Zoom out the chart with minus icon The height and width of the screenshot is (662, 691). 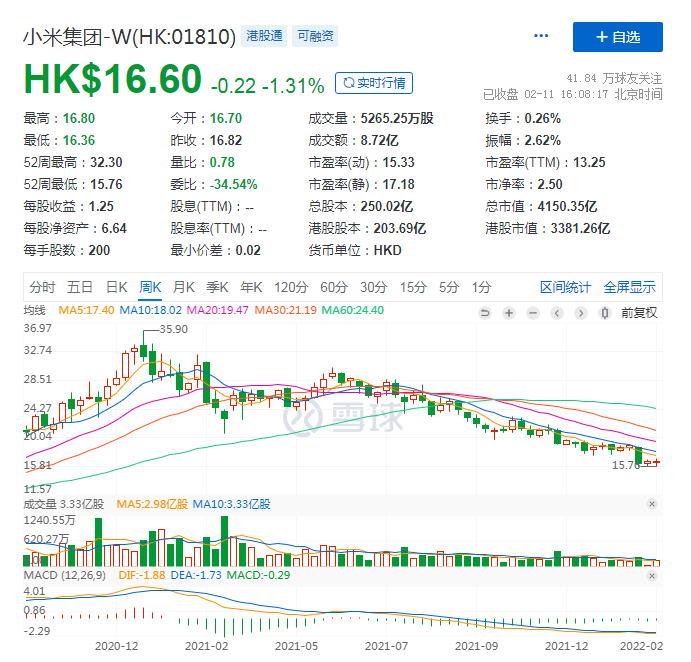coord(533,312)
